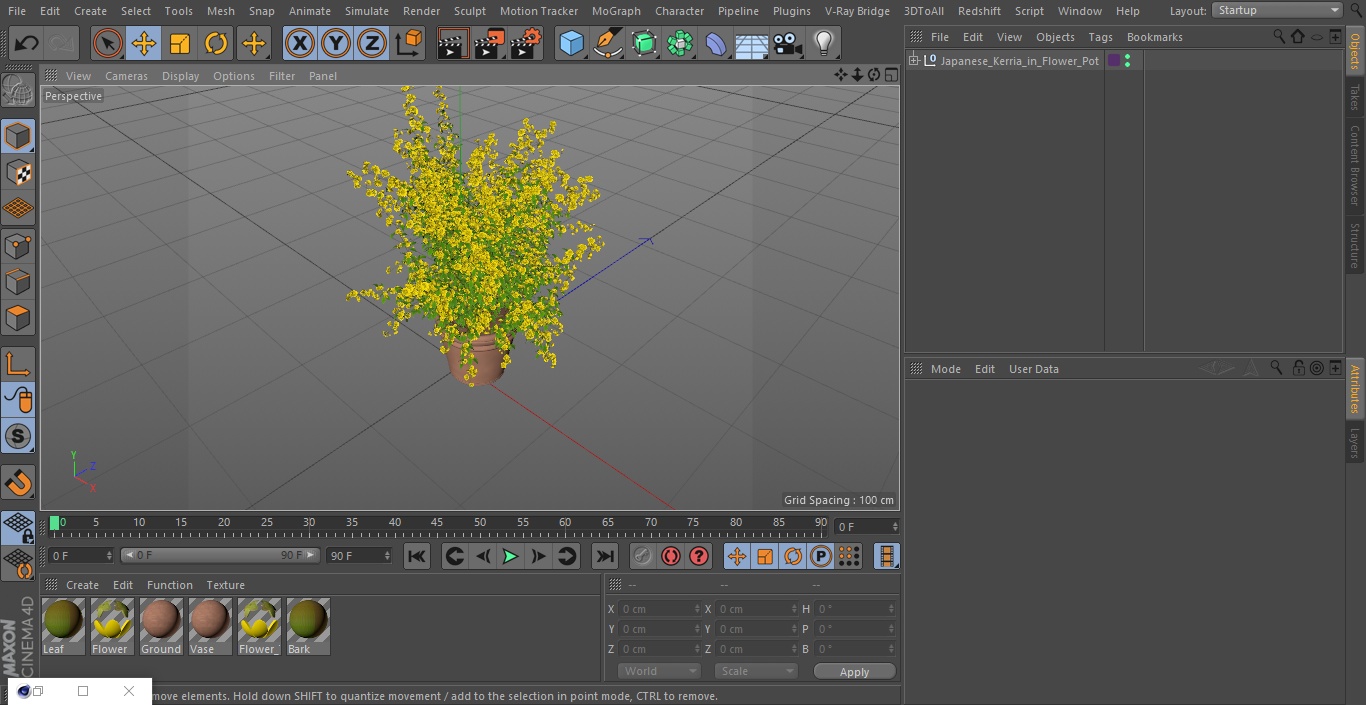Select the Ground material
Screen dimensions: 1366x705
[x=161, y=626]
